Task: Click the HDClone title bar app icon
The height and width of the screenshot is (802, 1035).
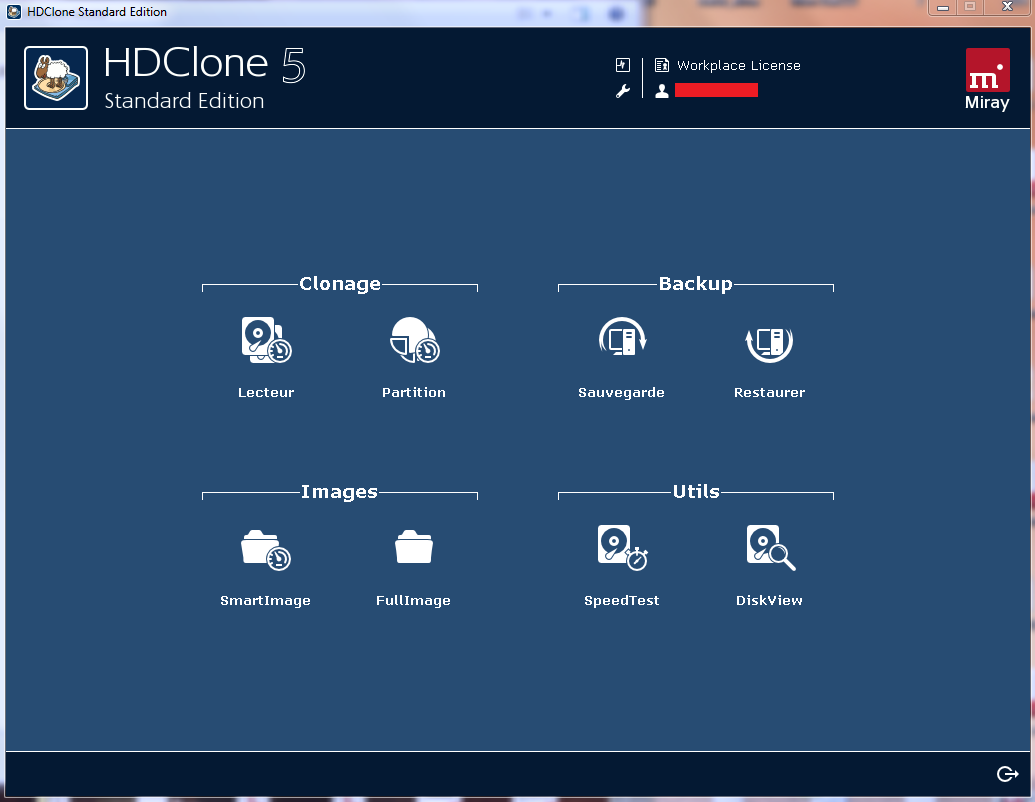Action: click(x=14, y=11)
